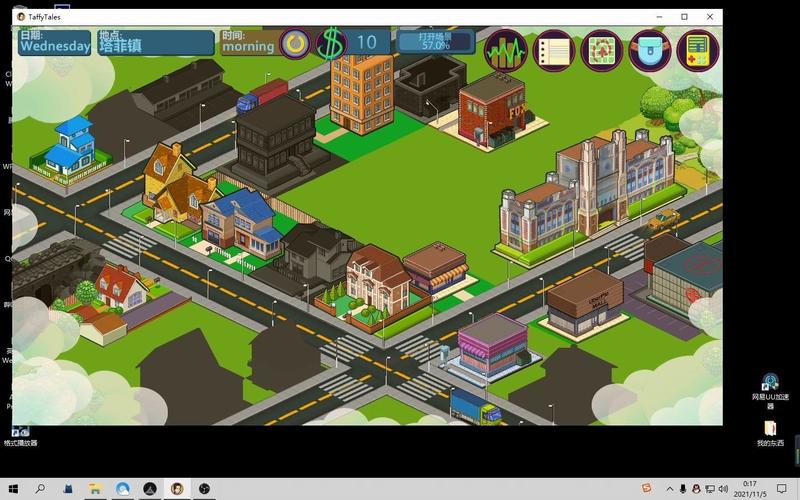The height and width of the screenshot is (500, 800).
Task: Select the tall orange apartment building
Action: tap(361, 90)
